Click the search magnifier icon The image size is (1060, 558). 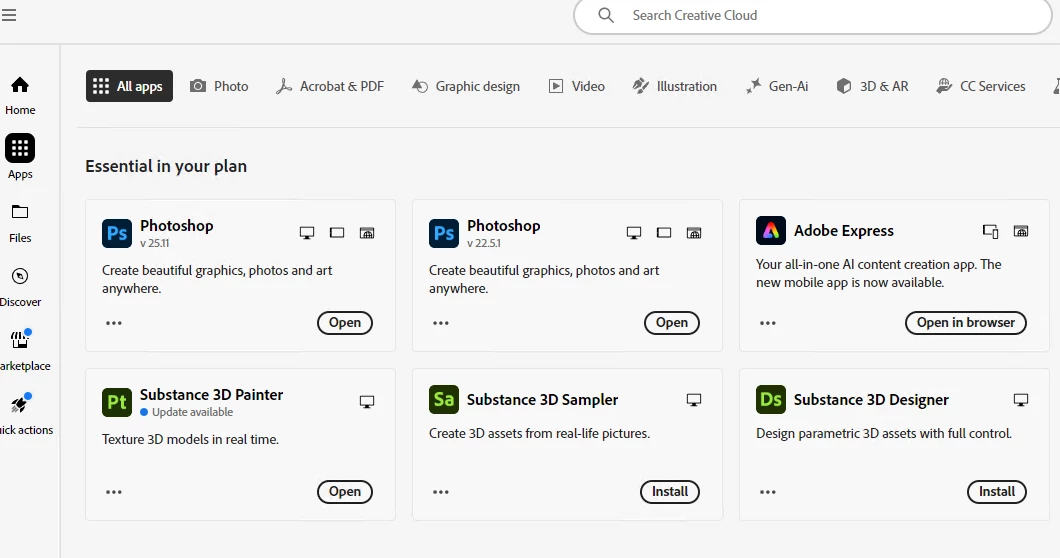point(606,15)
